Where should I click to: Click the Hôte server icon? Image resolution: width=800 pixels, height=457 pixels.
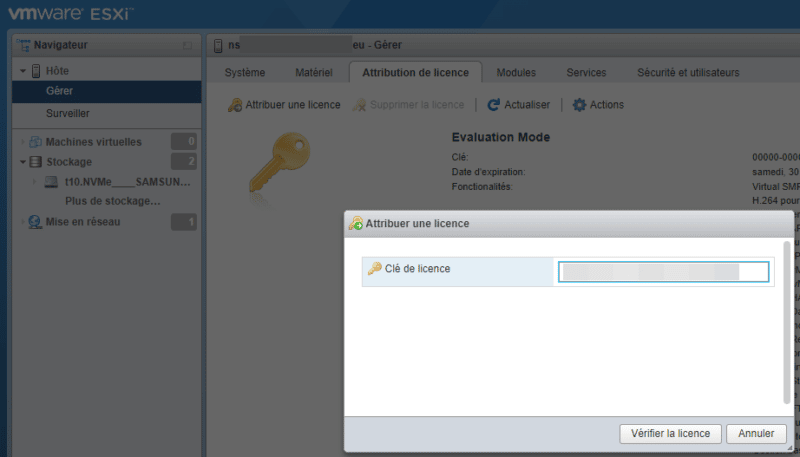36,71
